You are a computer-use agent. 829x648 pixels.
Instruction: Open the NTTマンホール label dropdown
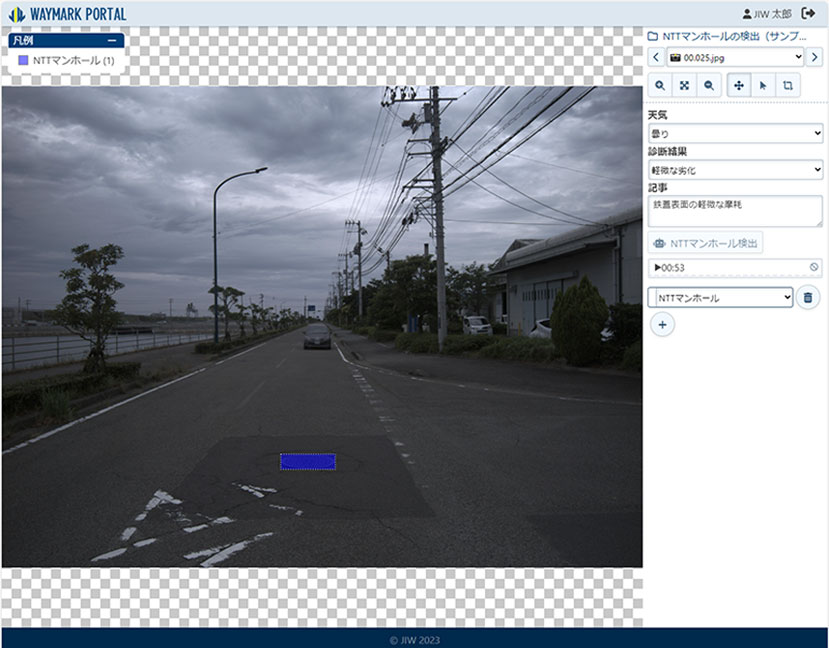tap(720, 296)
